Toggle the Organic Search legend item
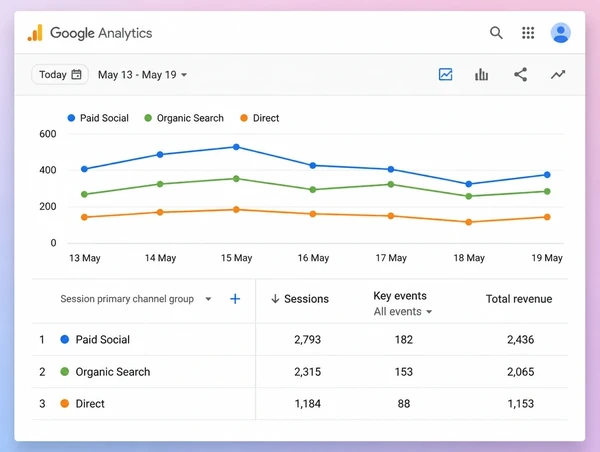 184,118
